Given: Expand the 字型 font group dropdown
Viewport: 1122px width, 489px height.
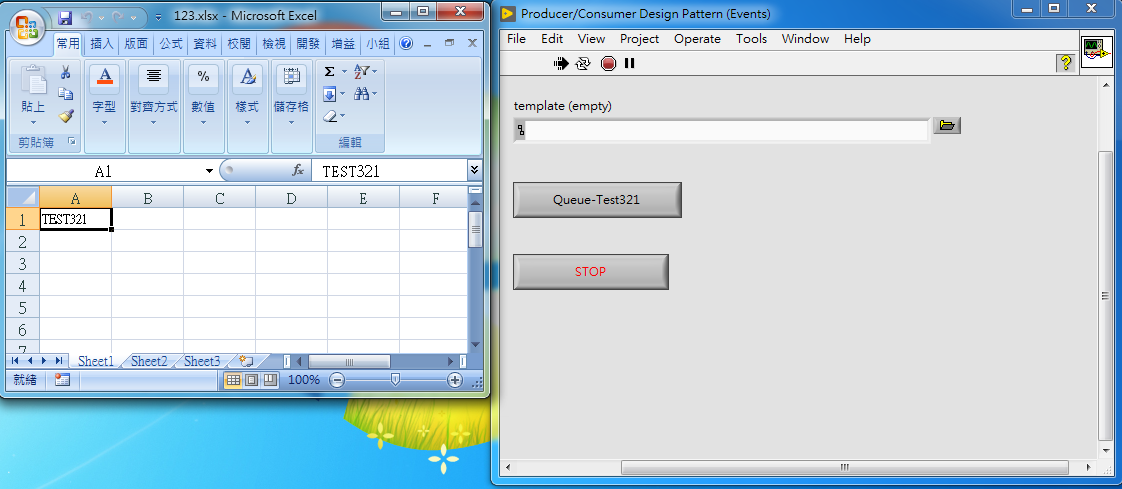Looking at the screenshot, I should 104,122.
